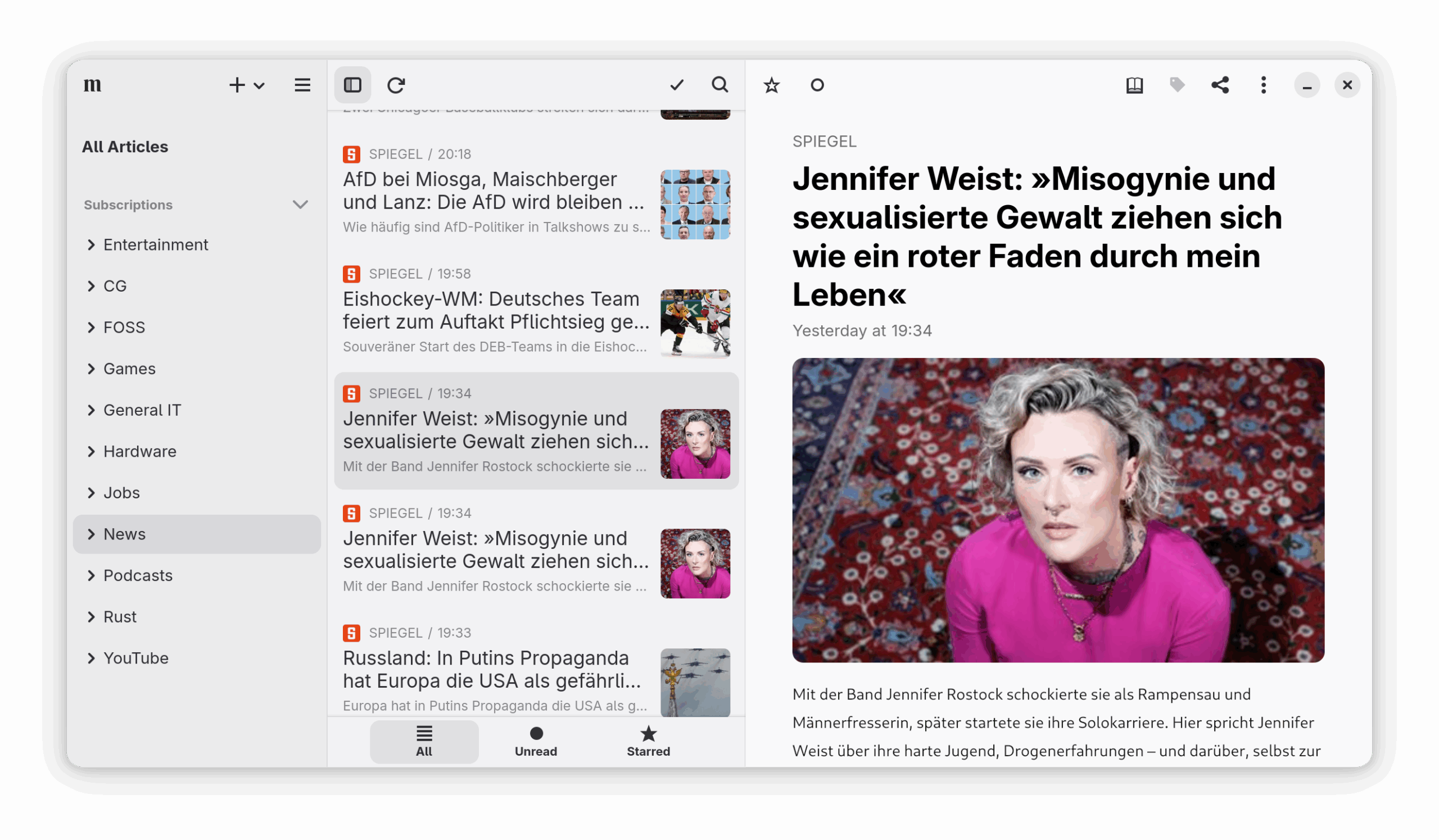
Task: Click the Jennifer Weist article headline
Action: [x=1037, y=237]
